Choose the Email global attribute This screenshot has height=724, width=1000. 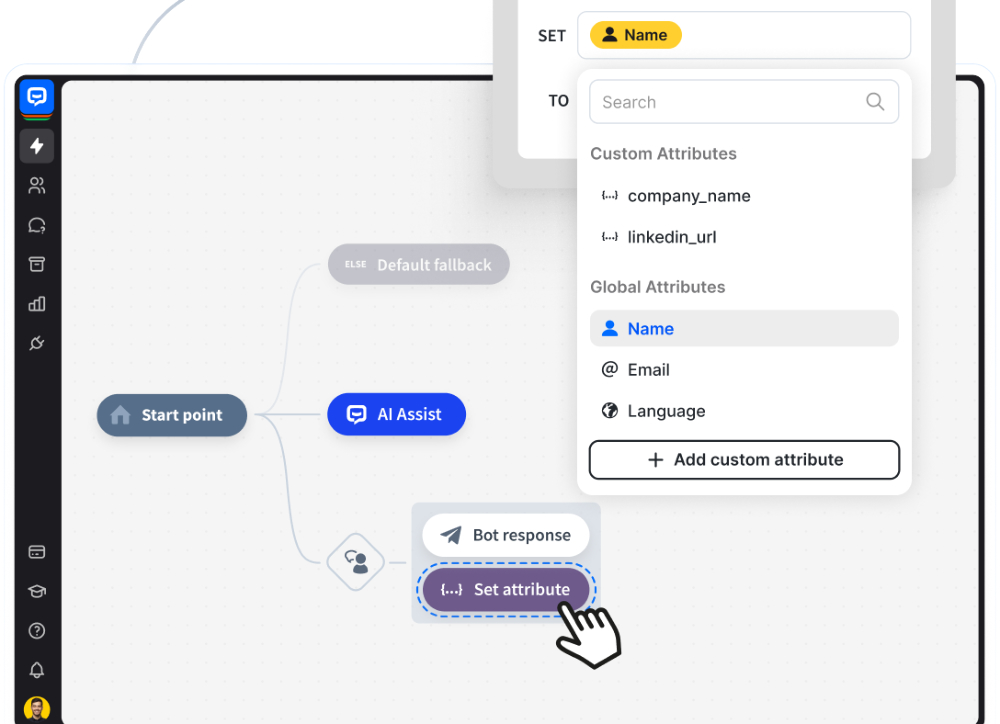click(648, 370)
